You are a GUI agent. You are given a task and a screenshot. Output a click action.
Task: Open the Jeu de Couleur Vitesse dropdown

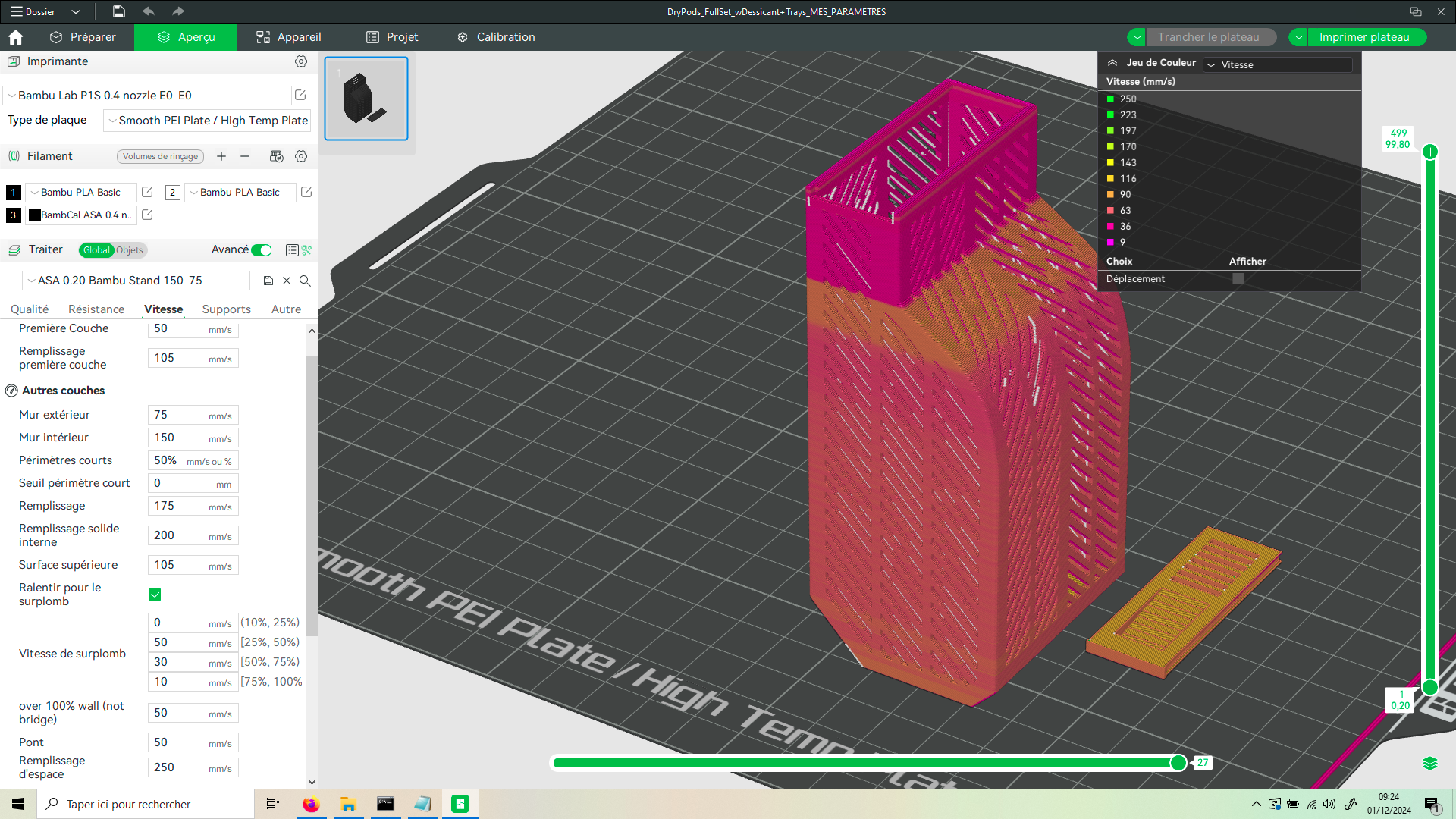point(1278,65)
